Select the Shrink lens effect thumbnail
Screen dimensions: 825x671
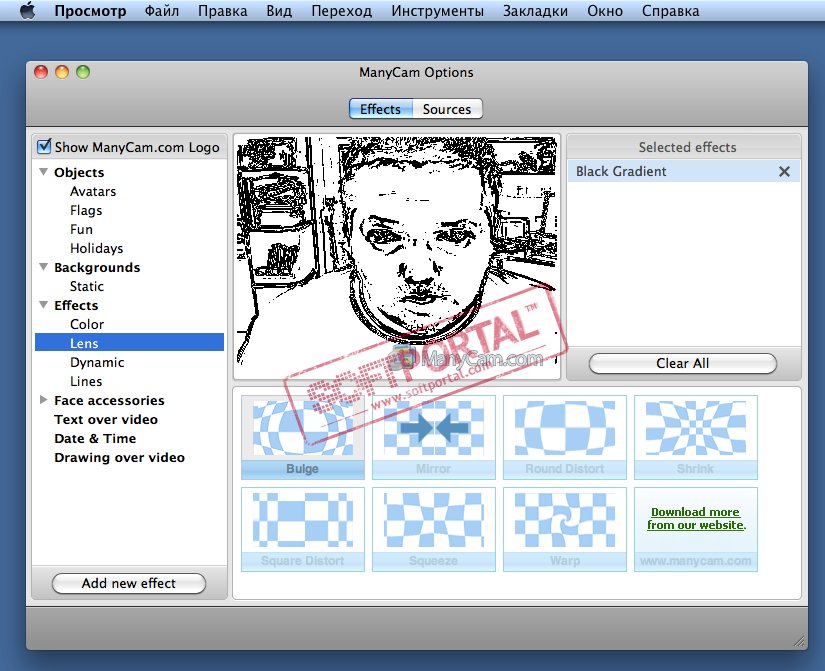pos(696,437)
